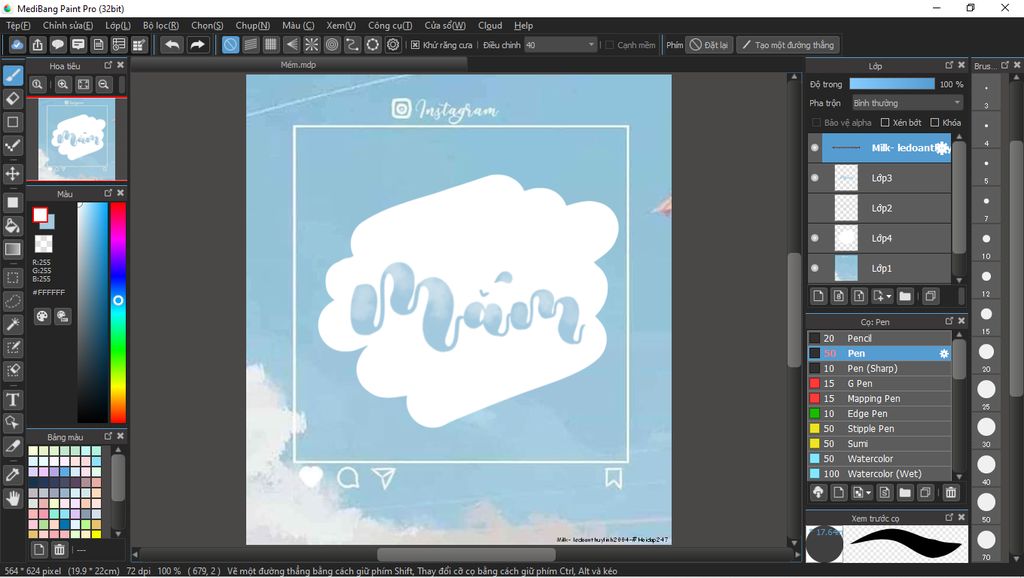
Task: Undock the Lớp layer panel
Action: (x=949, y=65)
